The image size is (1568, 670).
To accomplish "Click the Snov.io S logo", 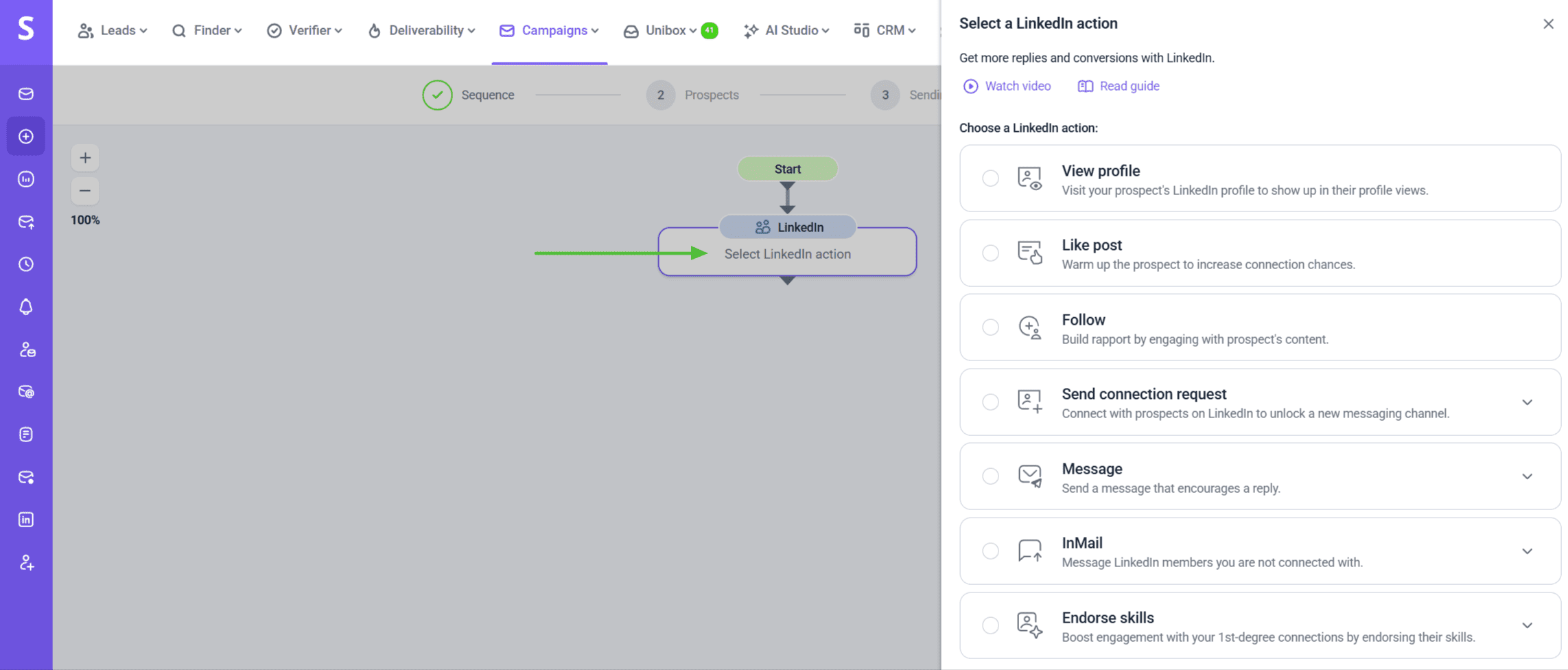I will pyautogui.click(x=26, y=29).
